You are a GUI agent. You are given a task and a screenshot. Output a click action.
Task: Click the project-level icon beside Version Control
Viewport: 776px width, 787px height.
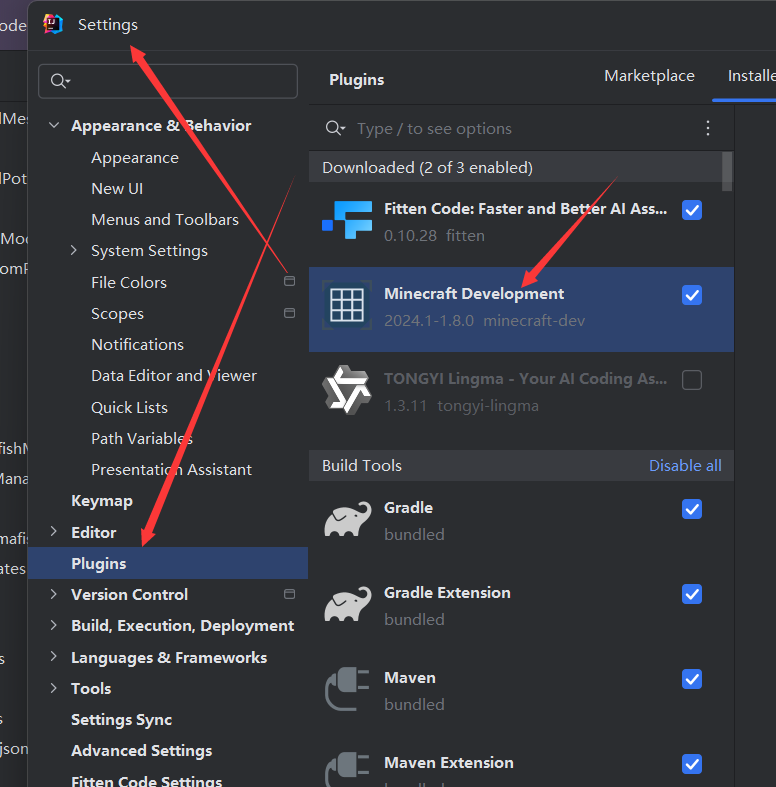290,594
